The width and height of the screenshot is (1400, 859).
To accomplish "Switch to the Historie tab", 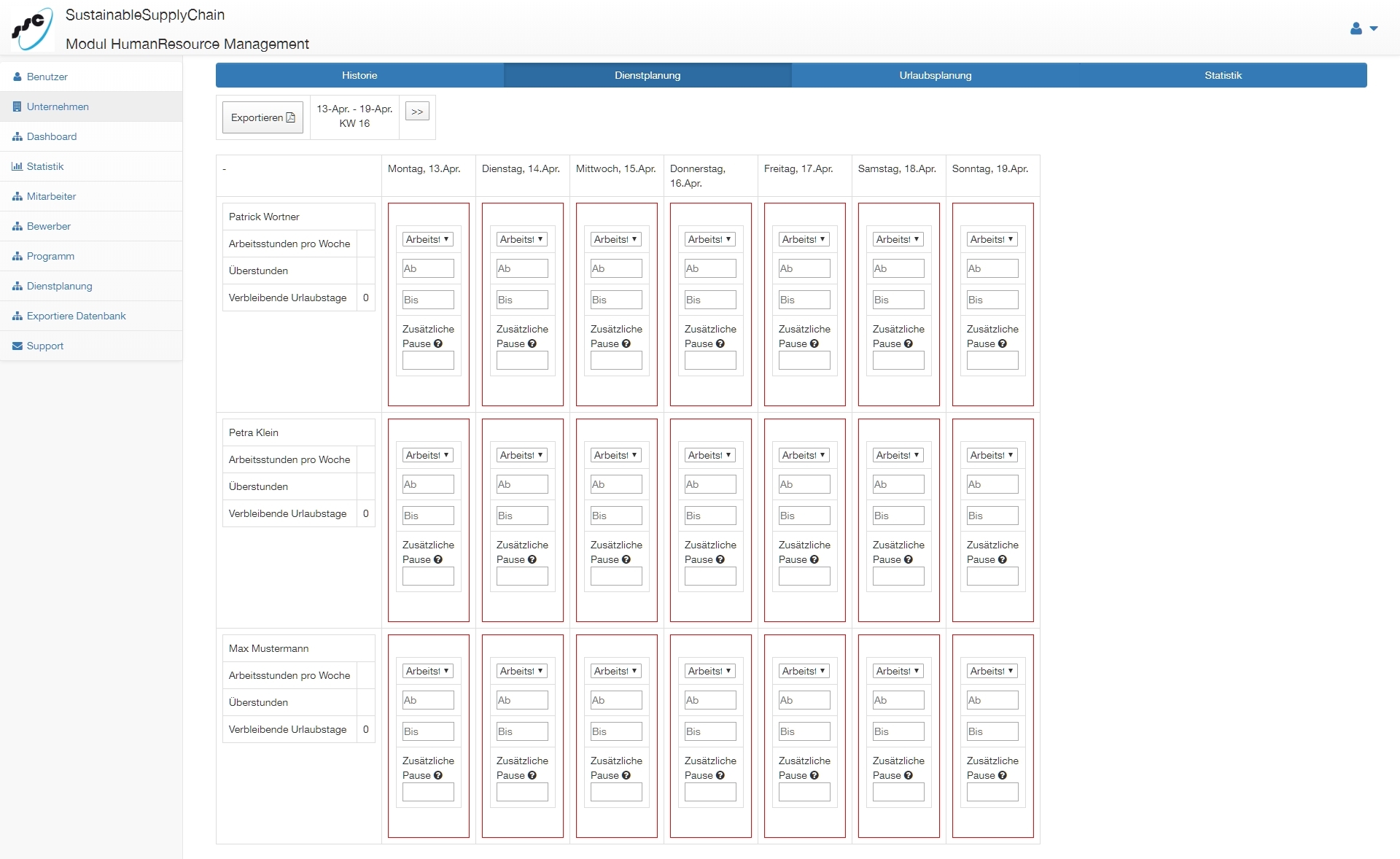I will (x=359, y=75).
